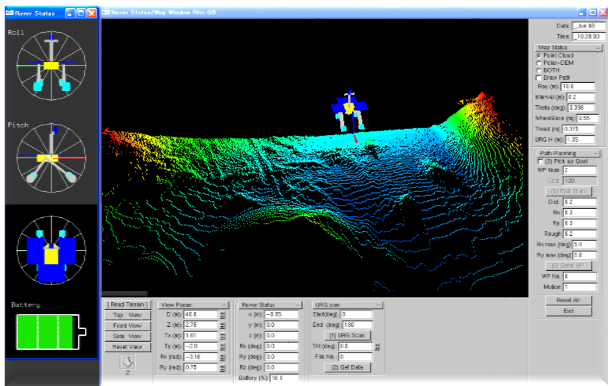Click the Ray (m) input field
Screen dimensions: 608x386
coord(578,87)
